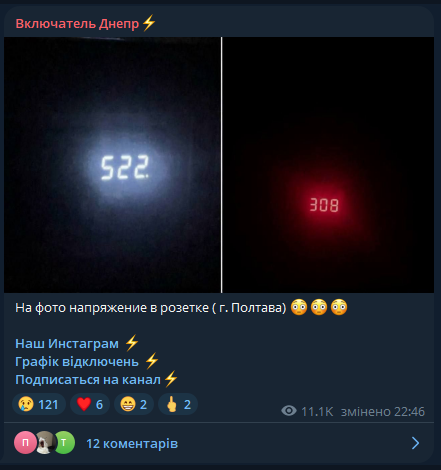Screen dimensions: 441x470
Task: Open the 12 коментарів thread
Action: 132,444
